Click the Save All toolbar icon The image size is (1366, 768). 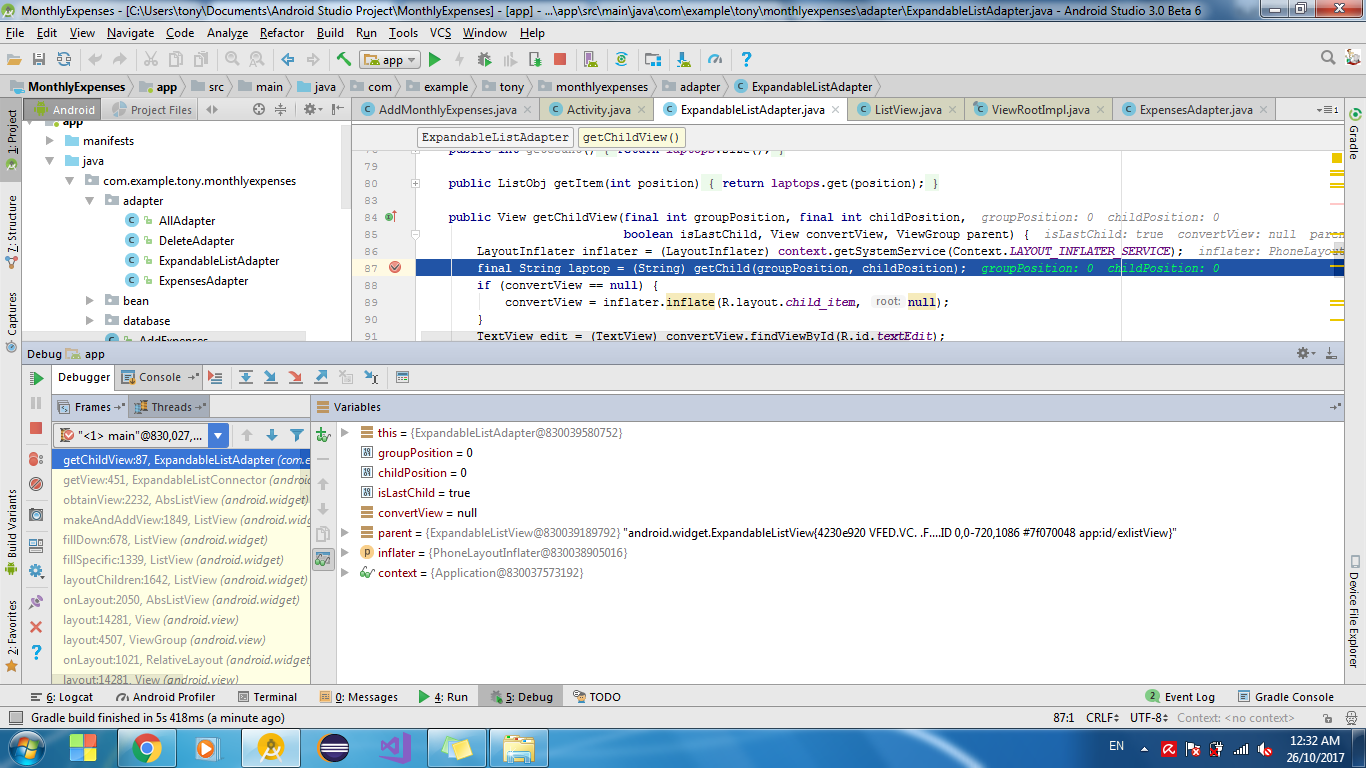tap(39, 60)
